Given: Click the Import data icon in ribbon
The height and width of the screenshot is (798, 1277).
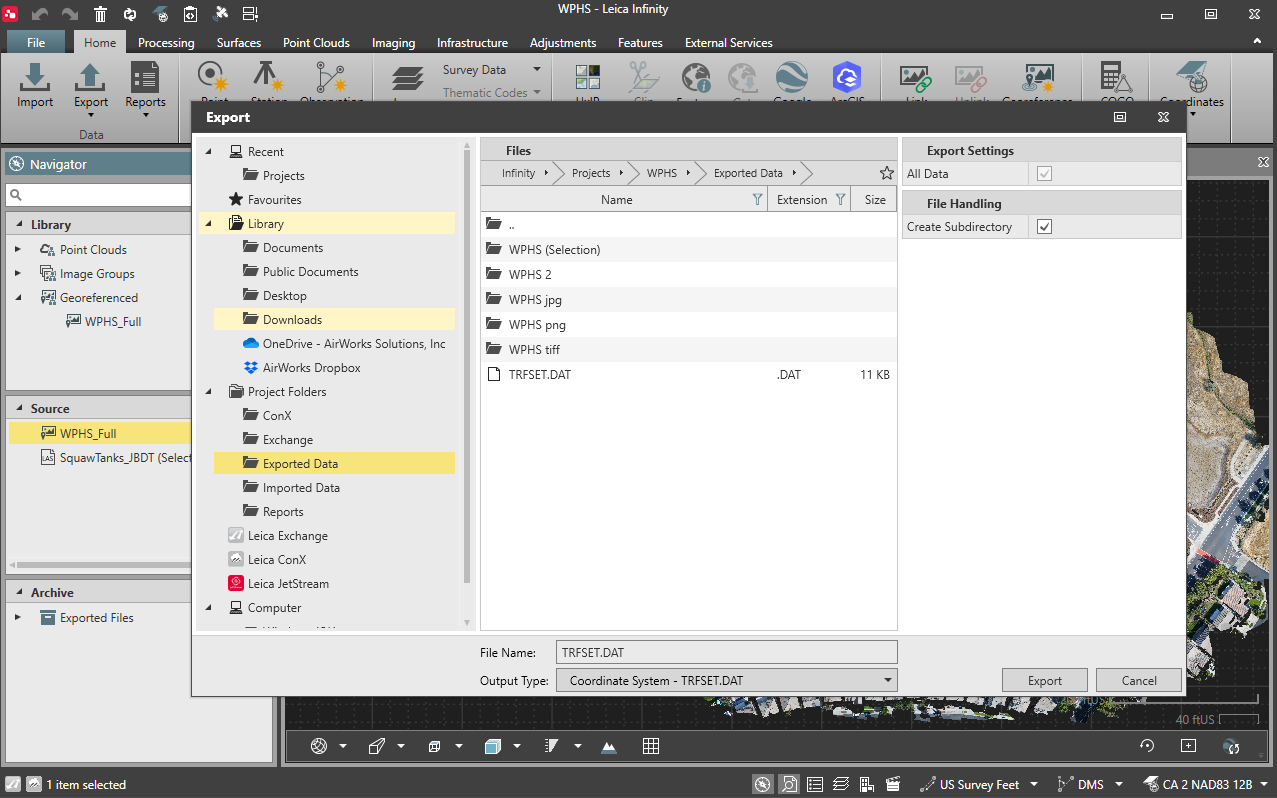Looking at the screenshot, I should [x=35, y=79].
